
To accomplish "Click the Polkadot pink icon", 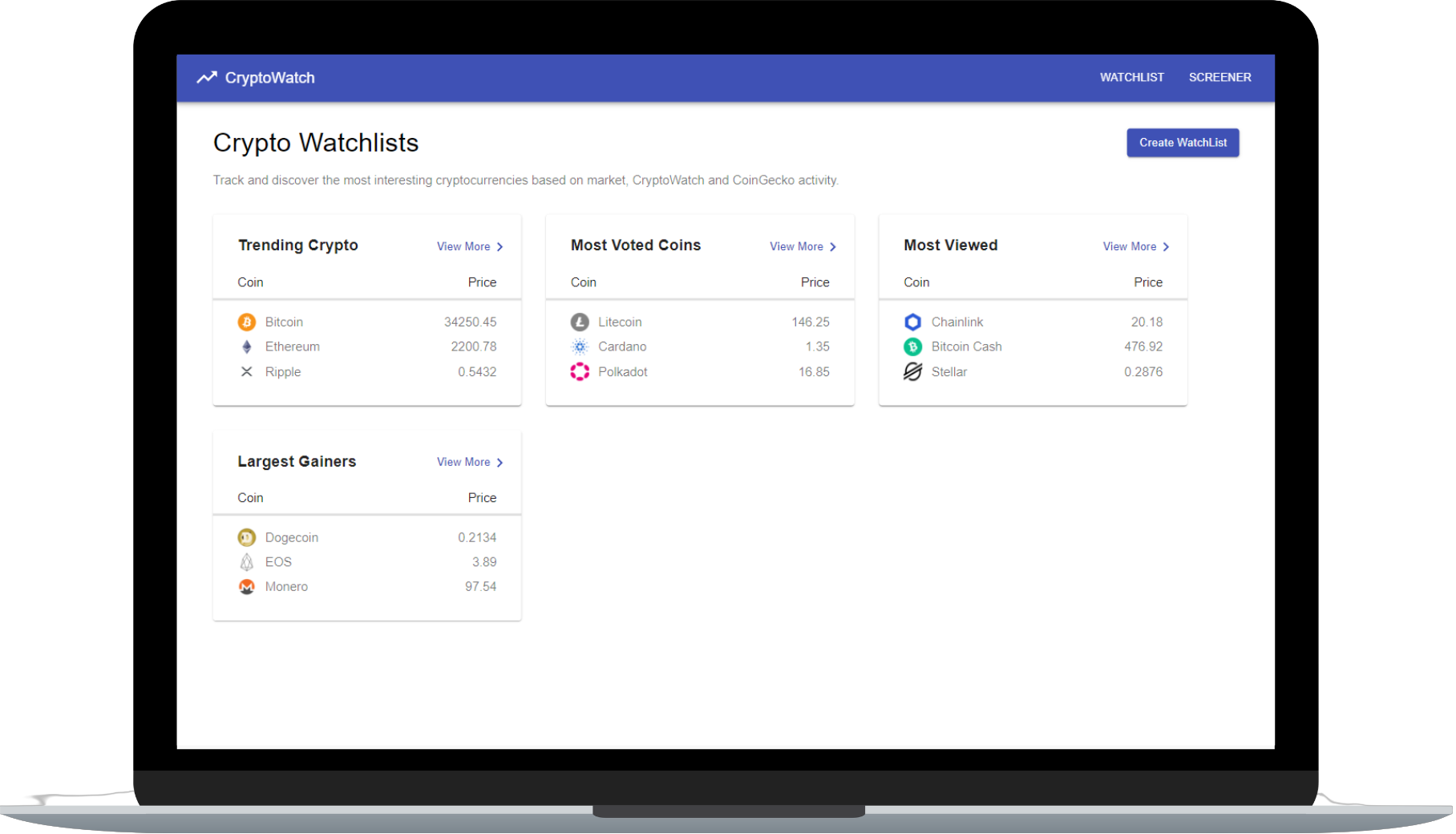I will point(580,372).
